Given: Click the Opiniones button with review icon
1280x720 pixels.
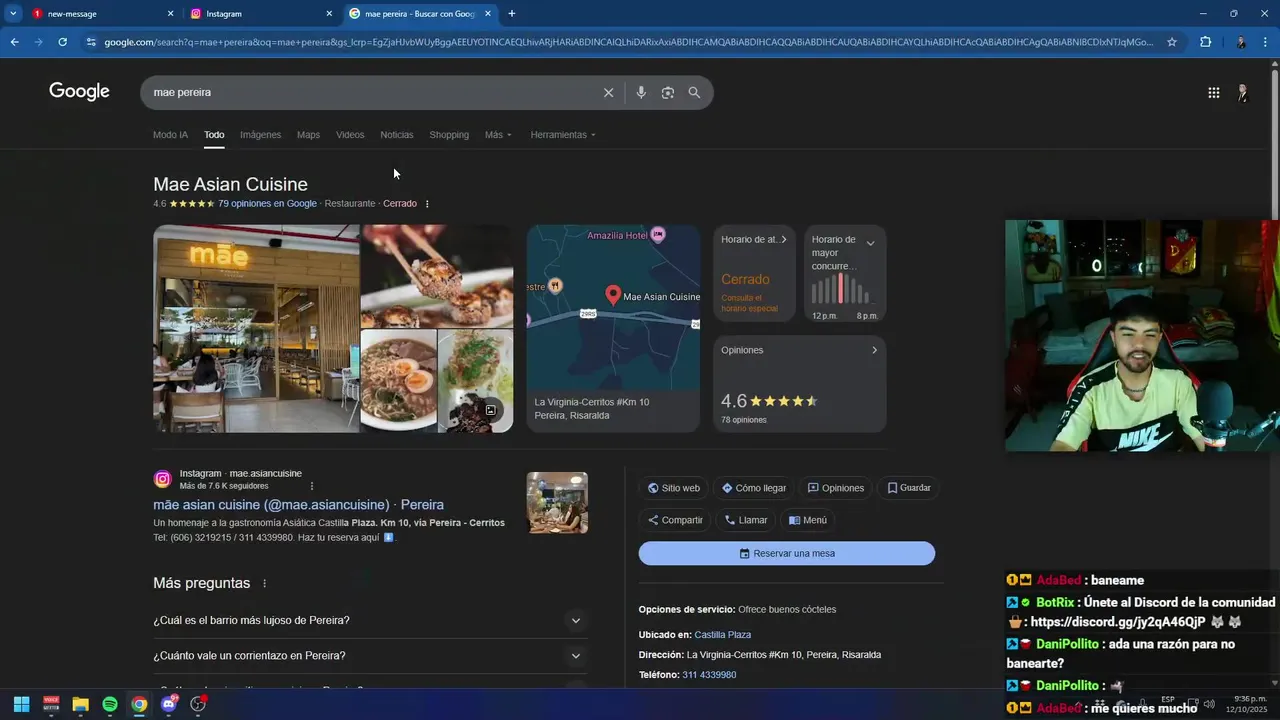Looking at the screenshot, I should tap(836, 488).
